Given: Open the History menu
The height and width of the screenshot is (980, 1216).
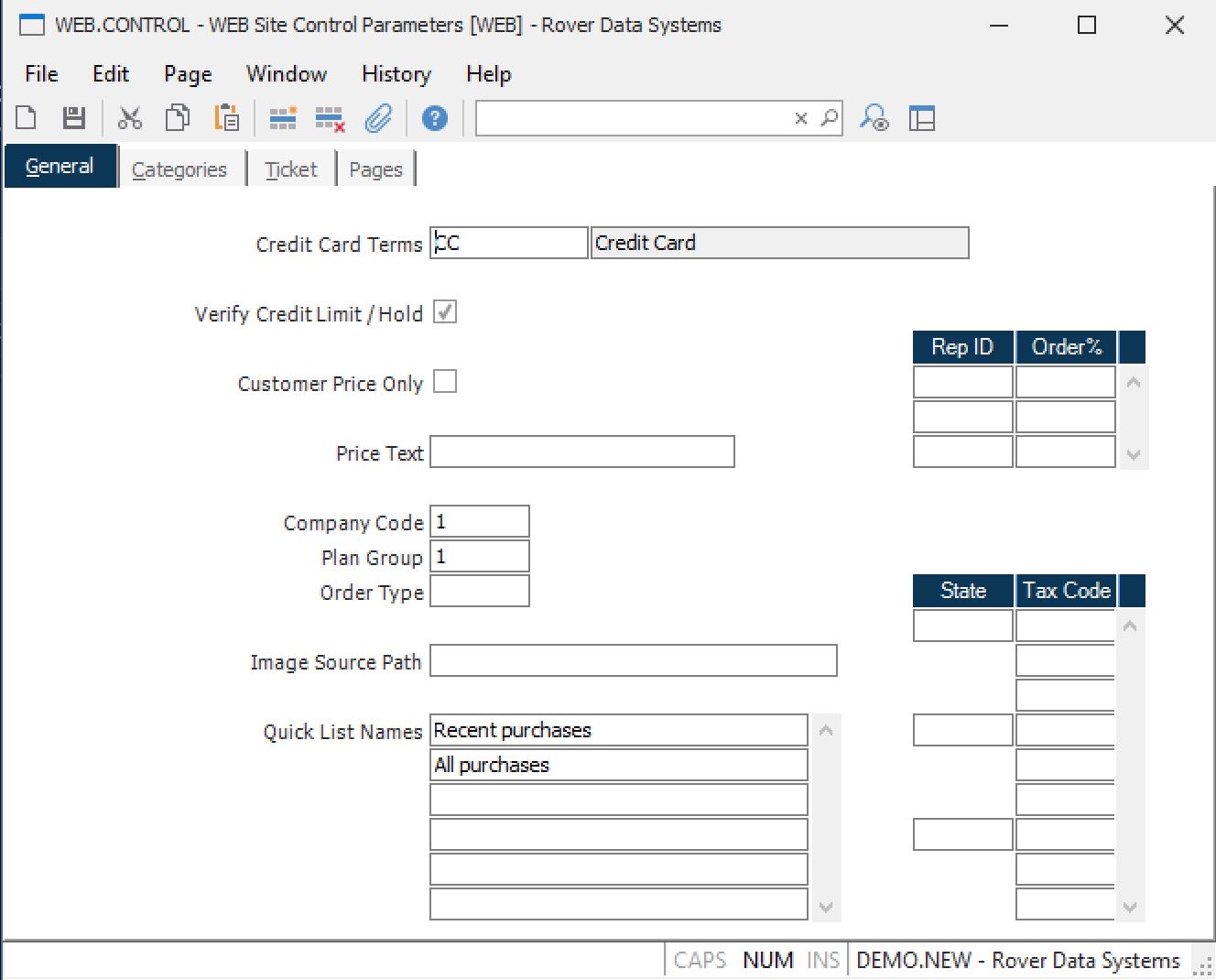Looking at the screenshot, I should point(396,74).
